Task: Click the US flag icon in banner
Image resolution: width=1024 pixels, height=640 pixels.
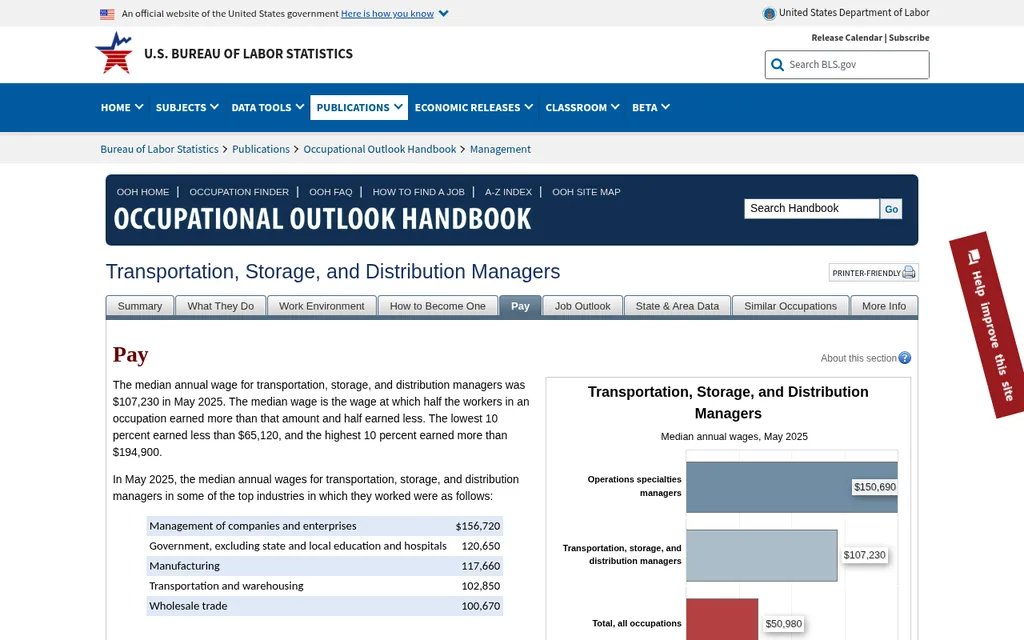Action: pos(107,14)
